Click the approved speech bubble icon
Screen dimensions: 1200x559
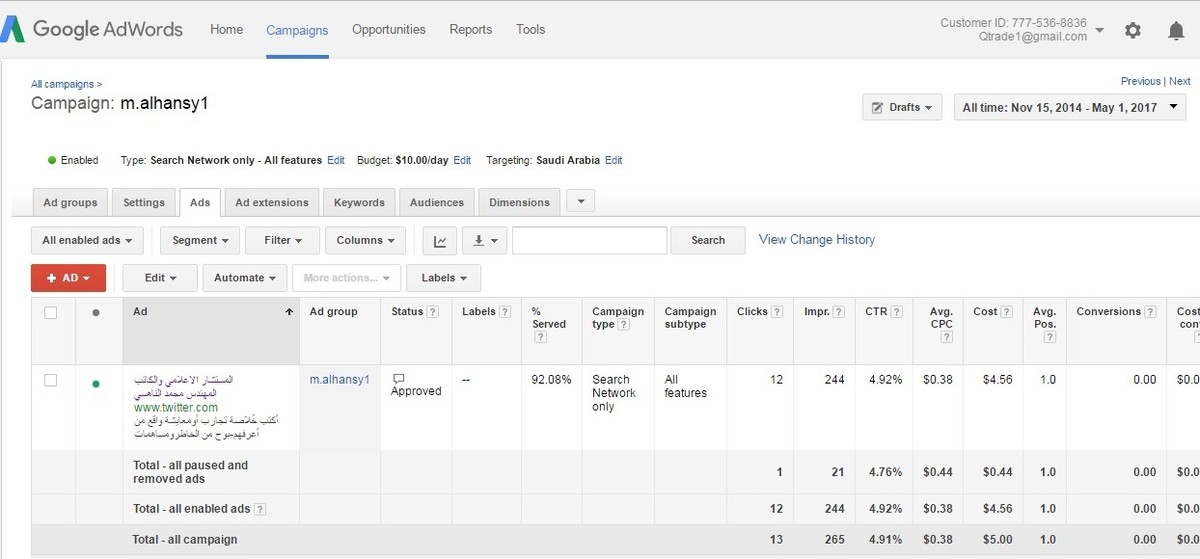coord(399,379)
